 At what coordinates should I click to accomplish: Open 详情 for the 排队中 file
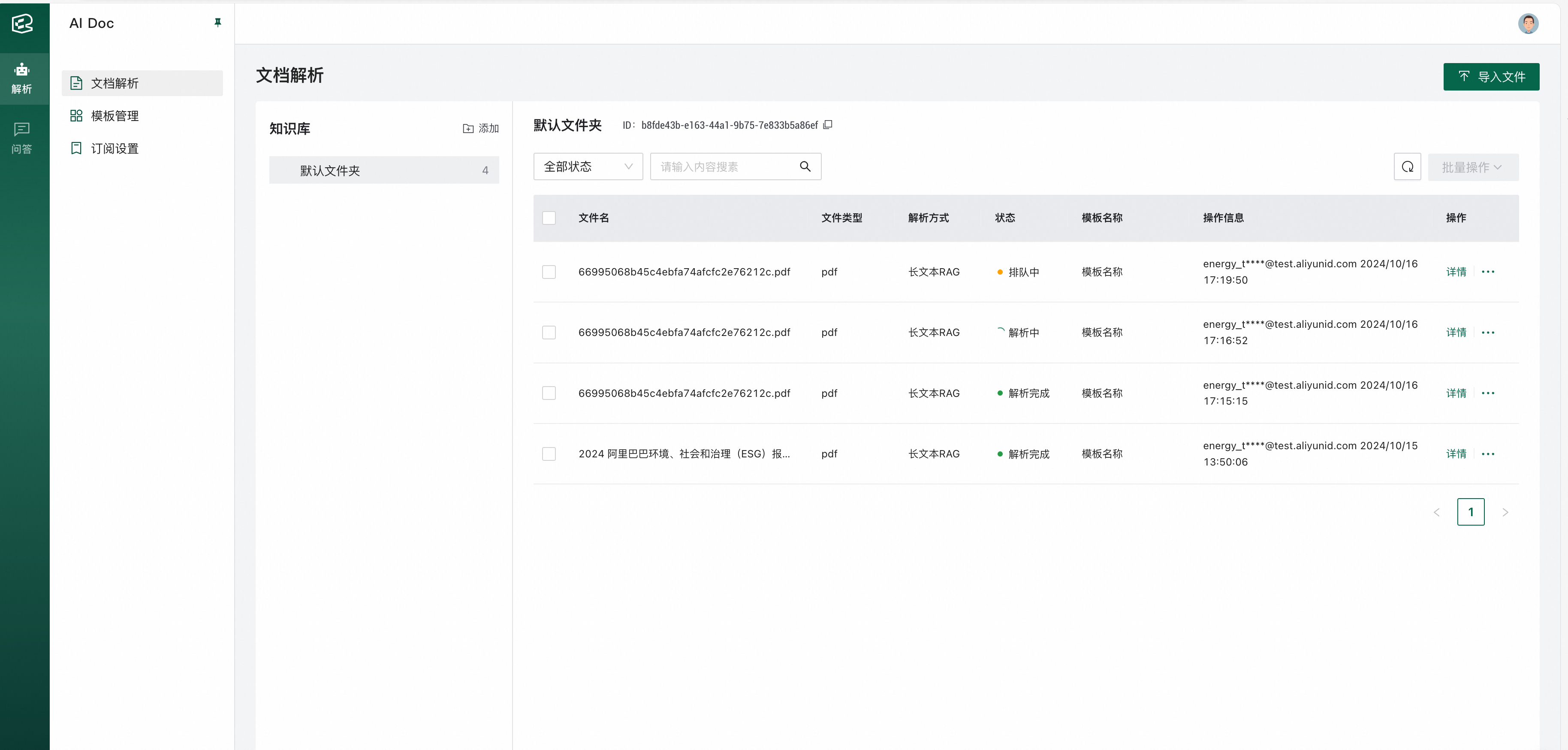1456,272
